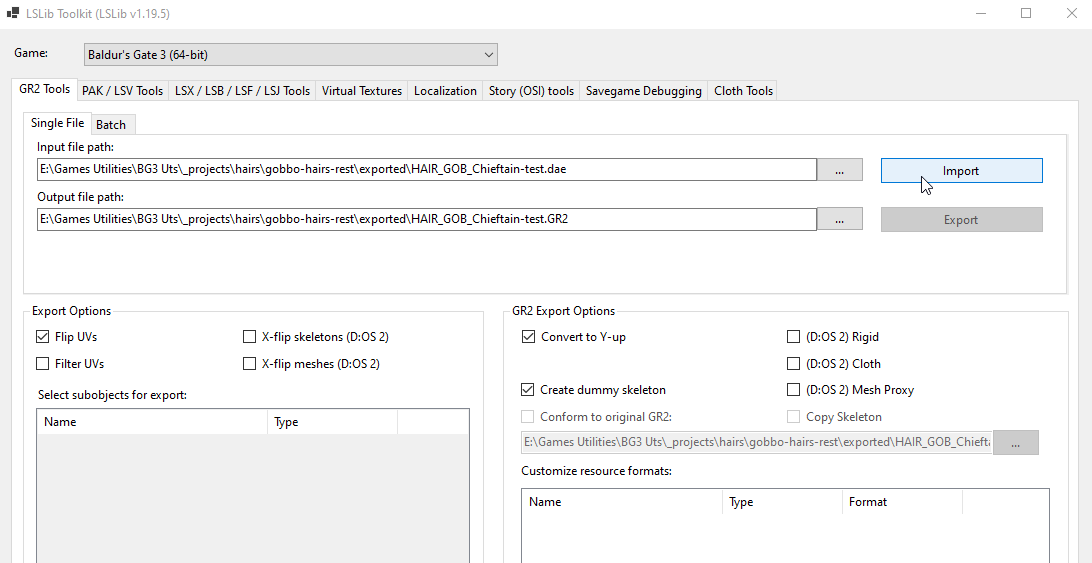Click the output file path field
This screenshot has width=1092, height=563.
click(426, 219)
